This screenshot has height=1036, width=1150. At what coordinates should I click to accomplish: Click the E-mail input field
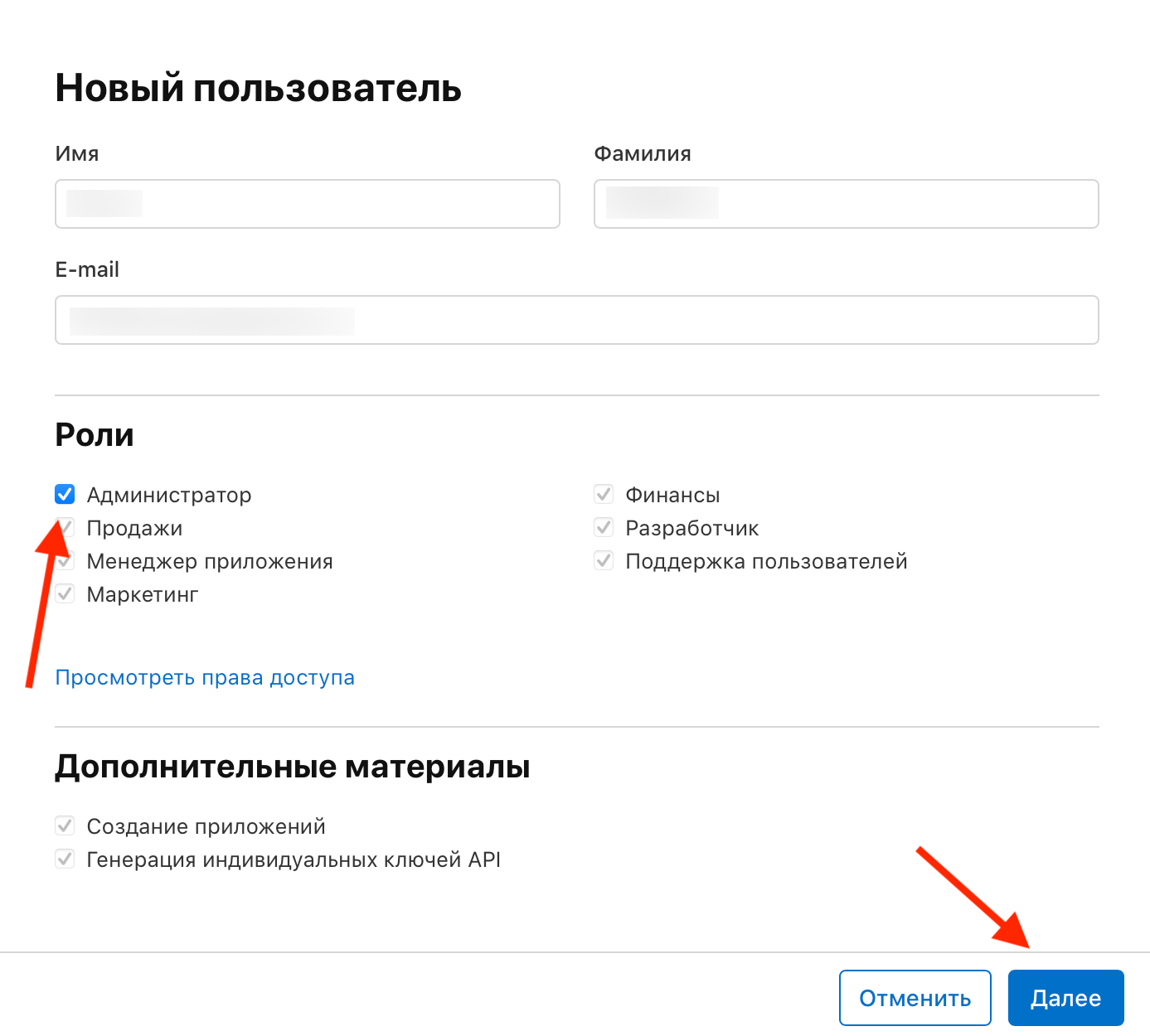click(x=577, y=320)
